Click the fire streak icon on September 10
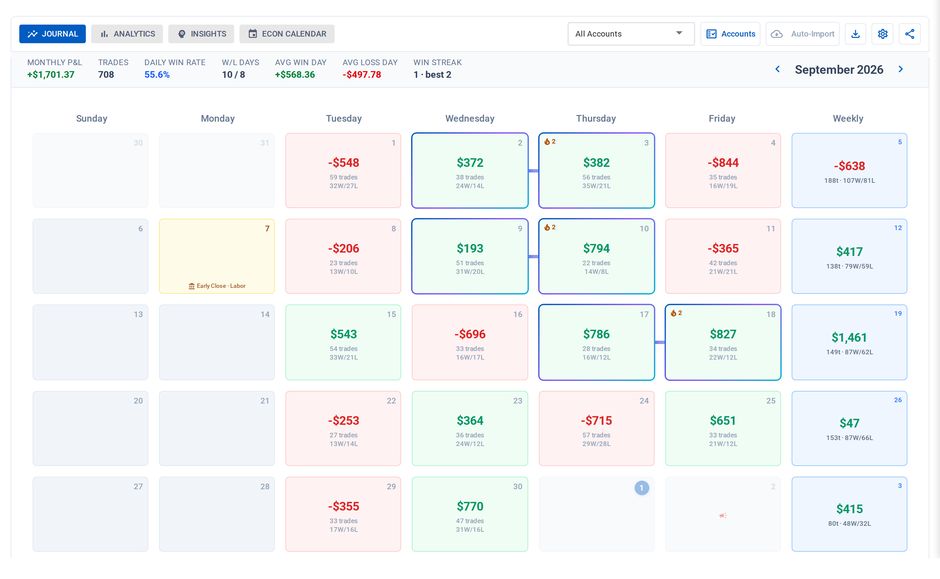 [x=547, y=228]
